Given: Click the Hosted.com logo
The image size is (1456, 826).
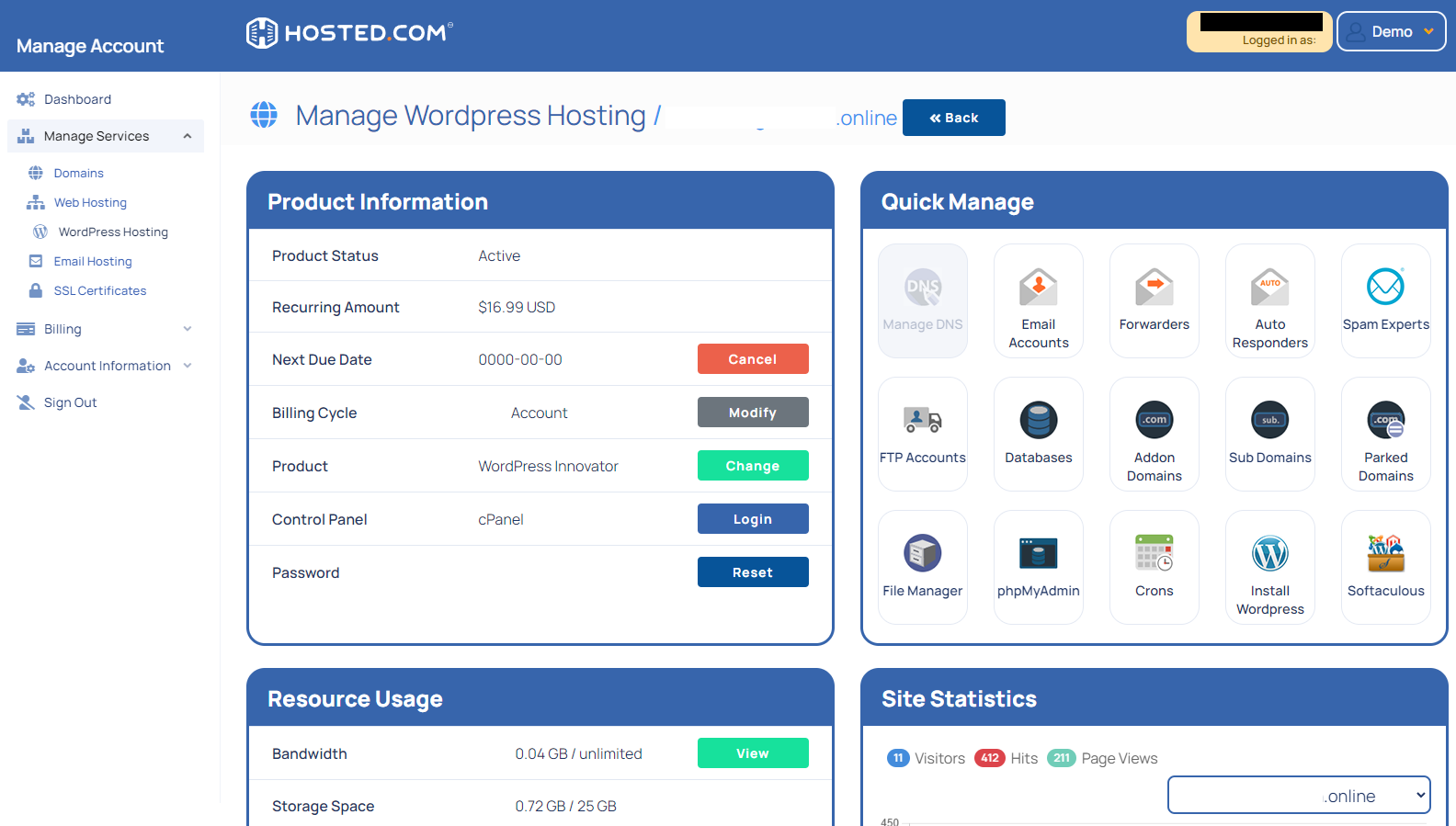Looking at the screenshot, I should click(x=349, y=33).
